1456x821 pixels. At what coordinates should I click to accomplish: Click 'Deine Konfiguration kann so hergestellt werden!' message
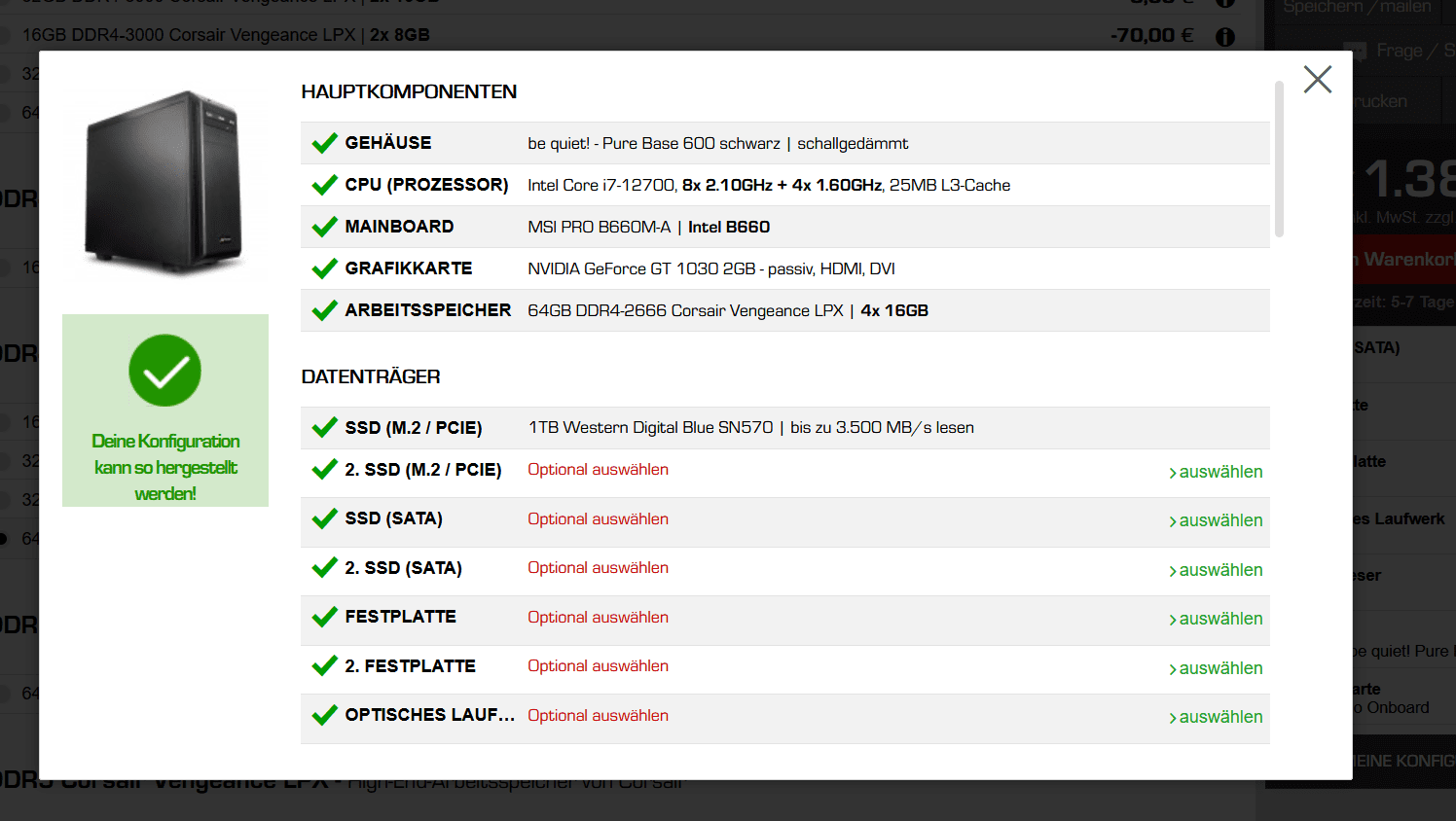165,468
